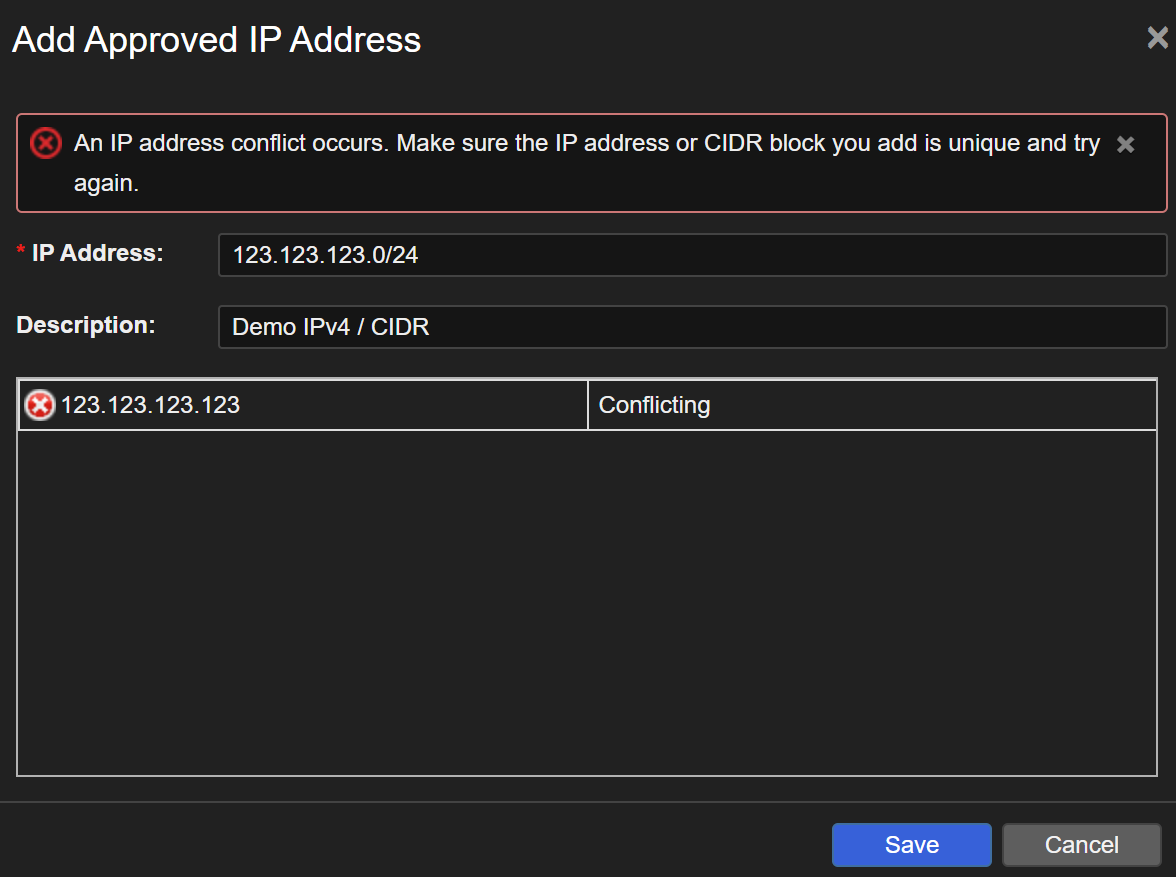Click the empty area of the conflict list
This screenshot has width=1176, height=877.
587,600
